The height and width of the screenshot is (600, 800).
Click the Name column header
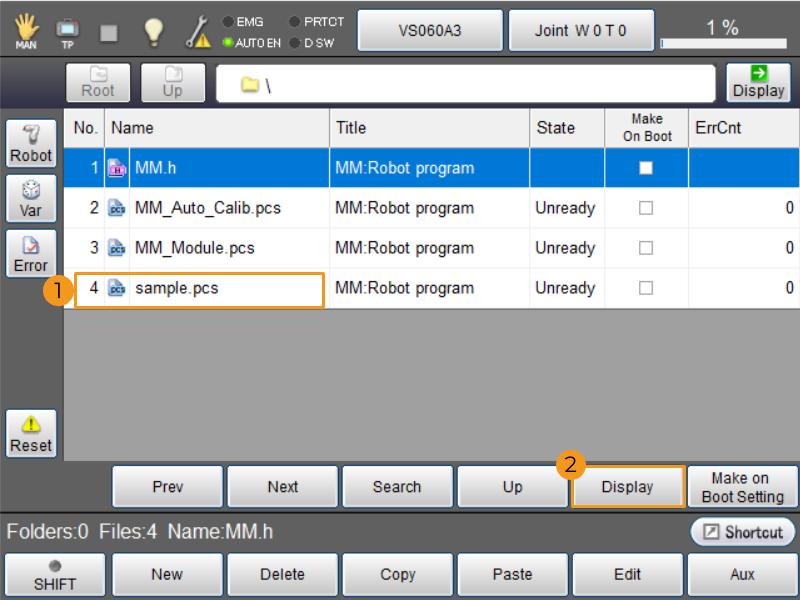click(x=217, y=128)
